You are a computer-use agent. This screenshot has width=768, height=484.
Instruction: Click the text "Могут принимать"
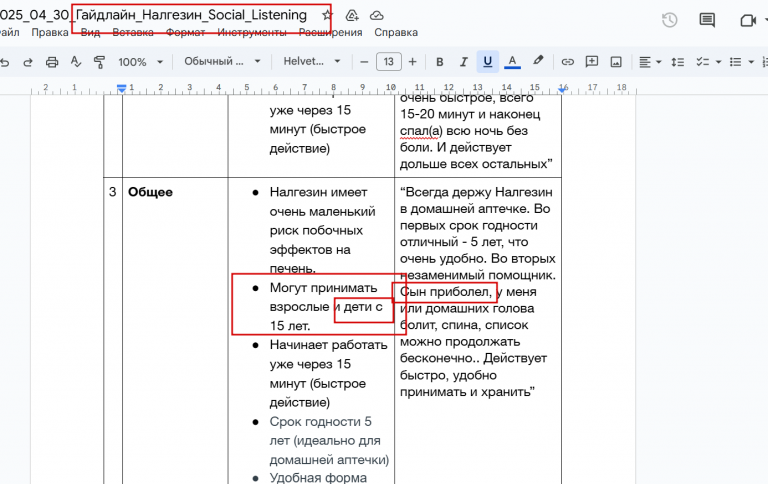pyautogui.click(x=323, y=288)
